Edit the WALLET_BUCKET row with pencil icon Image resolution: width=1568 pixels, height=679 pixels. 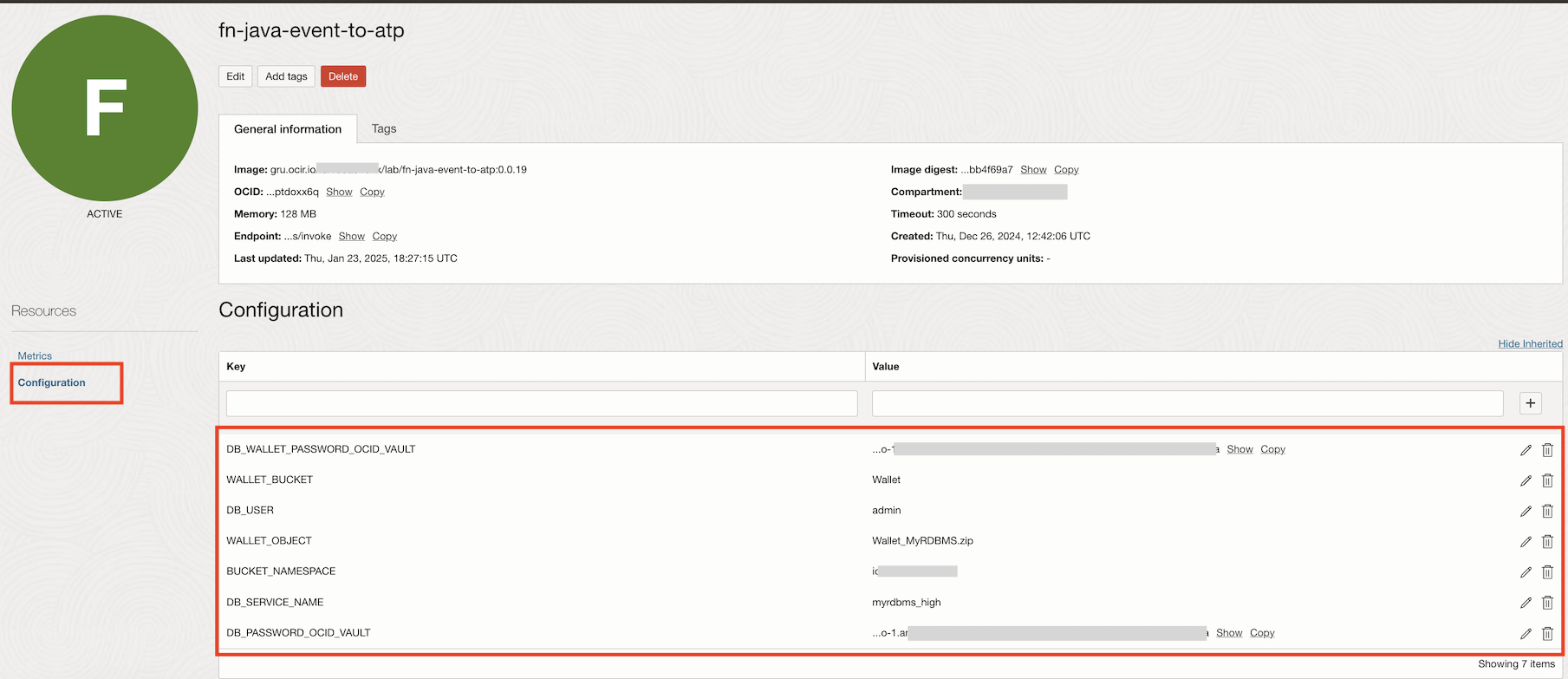tap(1526, 480)
